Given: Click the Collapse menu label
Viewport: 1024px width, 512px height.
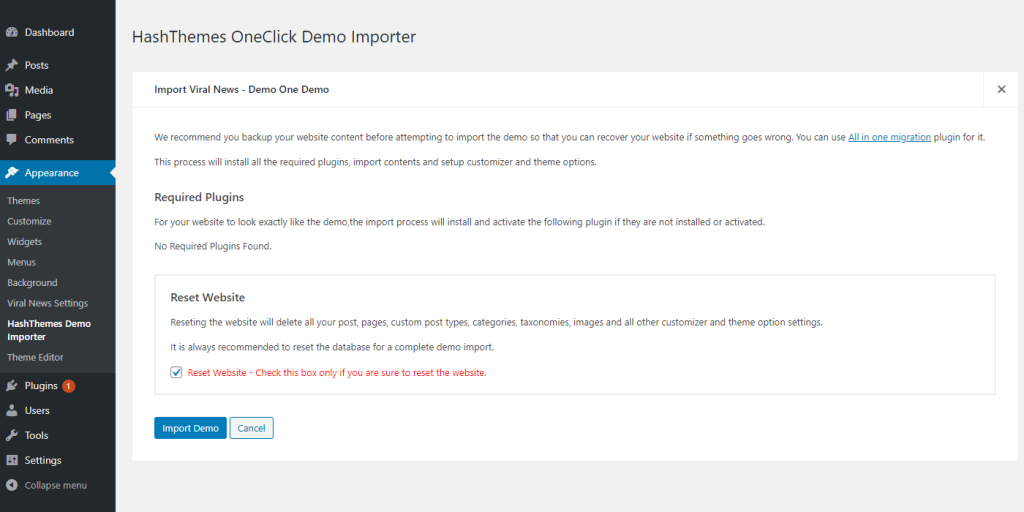Looking at the screenshot, I should tap(56, 485).
